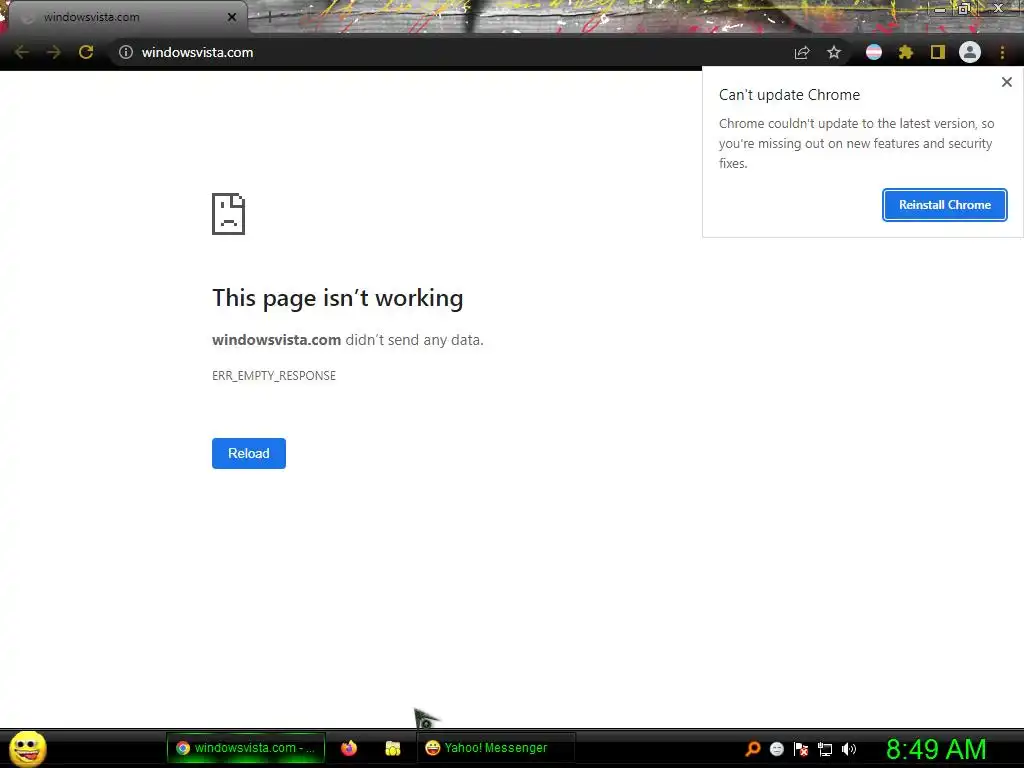
Task: Toggle the side panel icon
Action: point(938,52)
